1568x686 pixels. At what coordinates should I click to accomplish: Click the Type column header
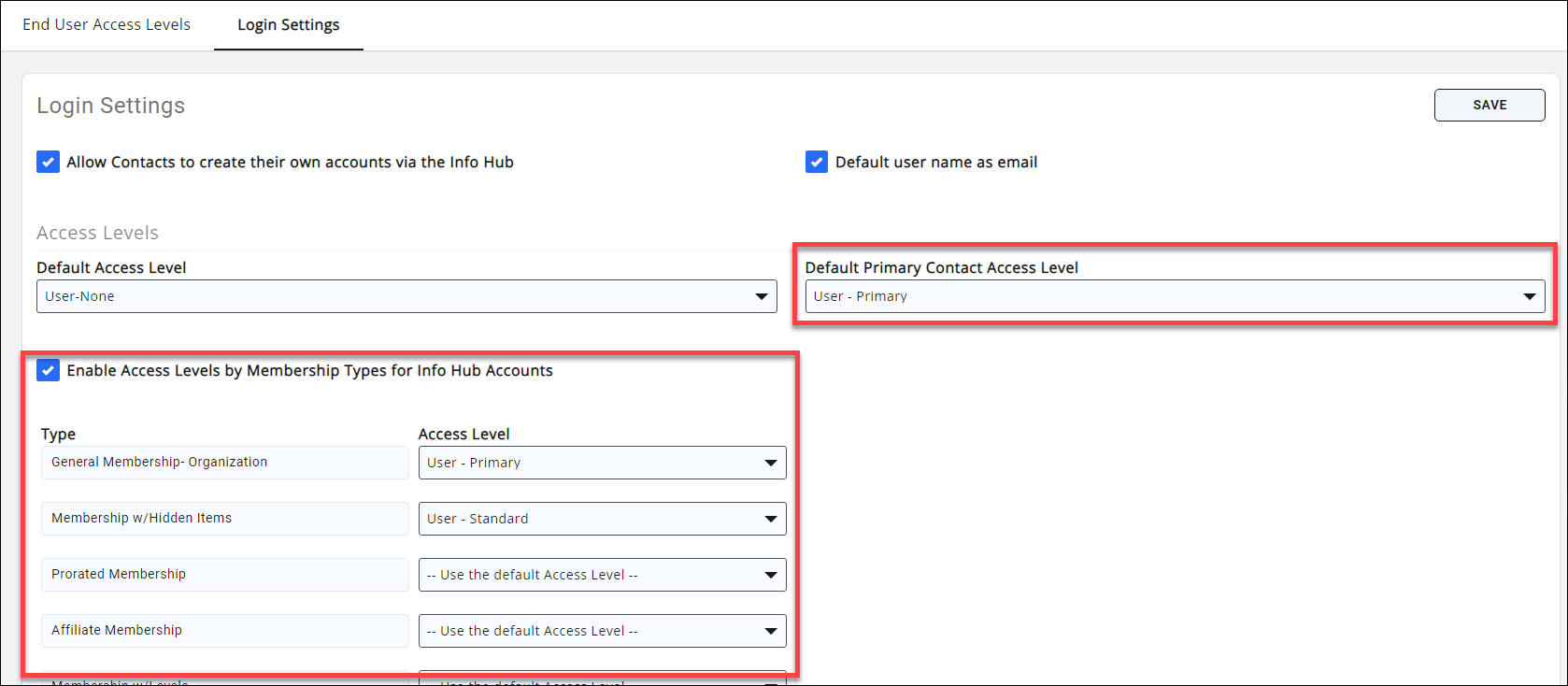click(58, 434)
